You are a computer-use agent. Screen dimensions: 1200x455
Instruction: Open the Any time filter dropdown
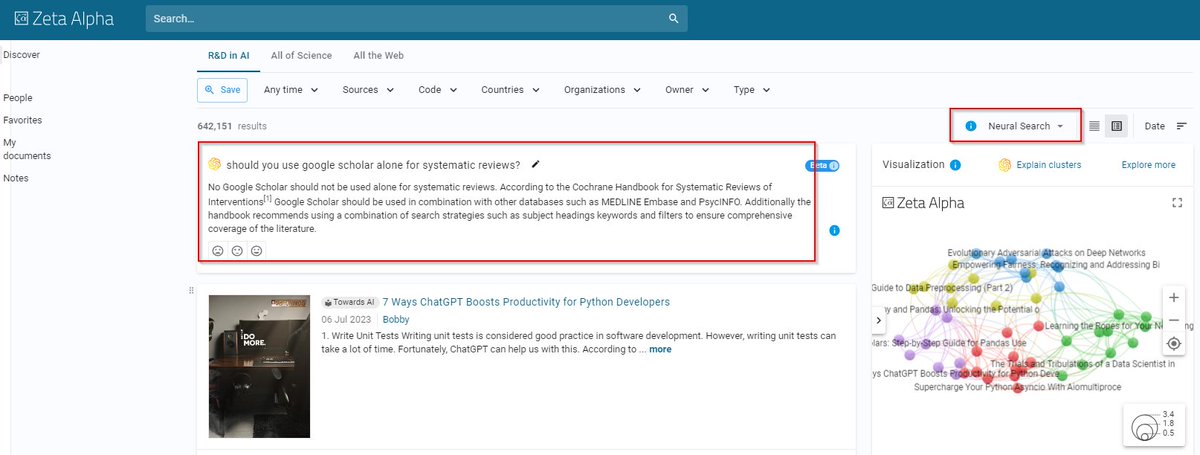pos(291,90)
